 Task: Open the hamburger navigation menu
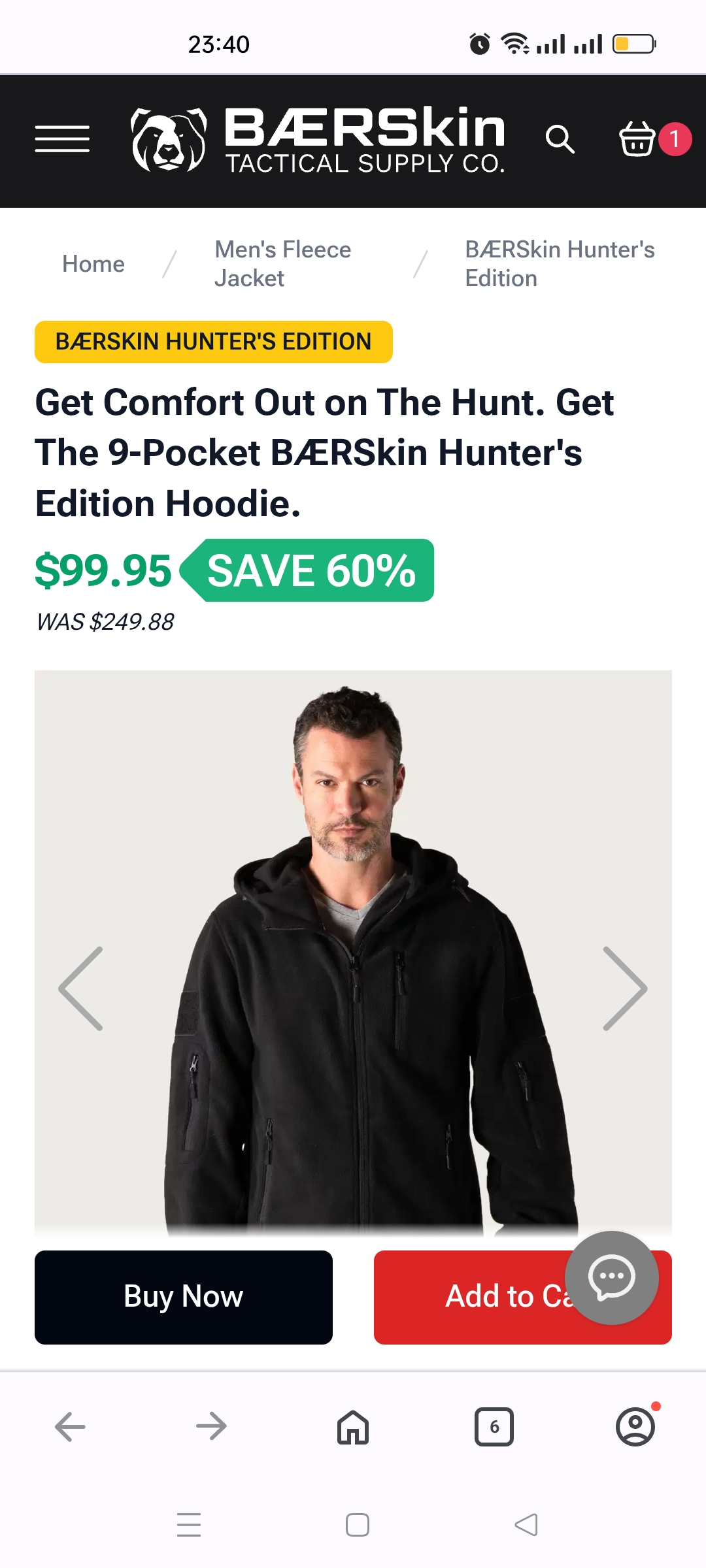[62, 139]
